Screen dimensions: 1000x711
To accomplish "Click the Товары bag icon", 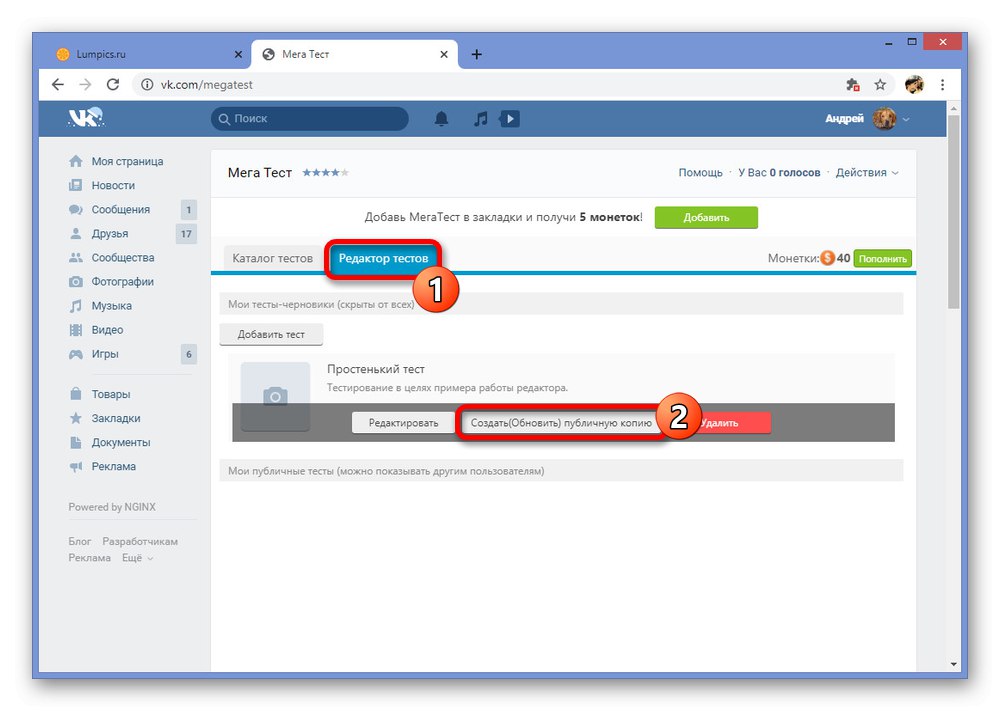I will (x=76, y=394).
